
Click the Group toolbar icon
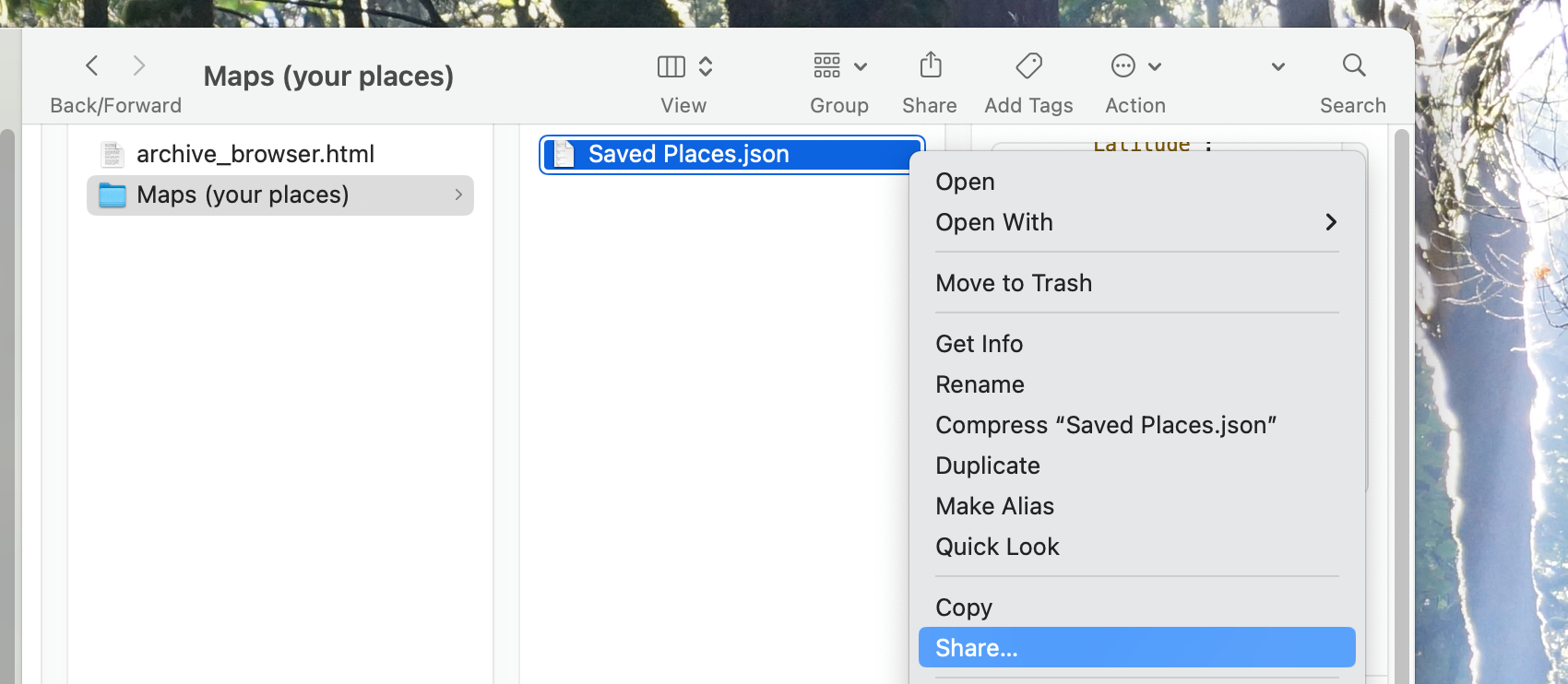pos(826,65)
